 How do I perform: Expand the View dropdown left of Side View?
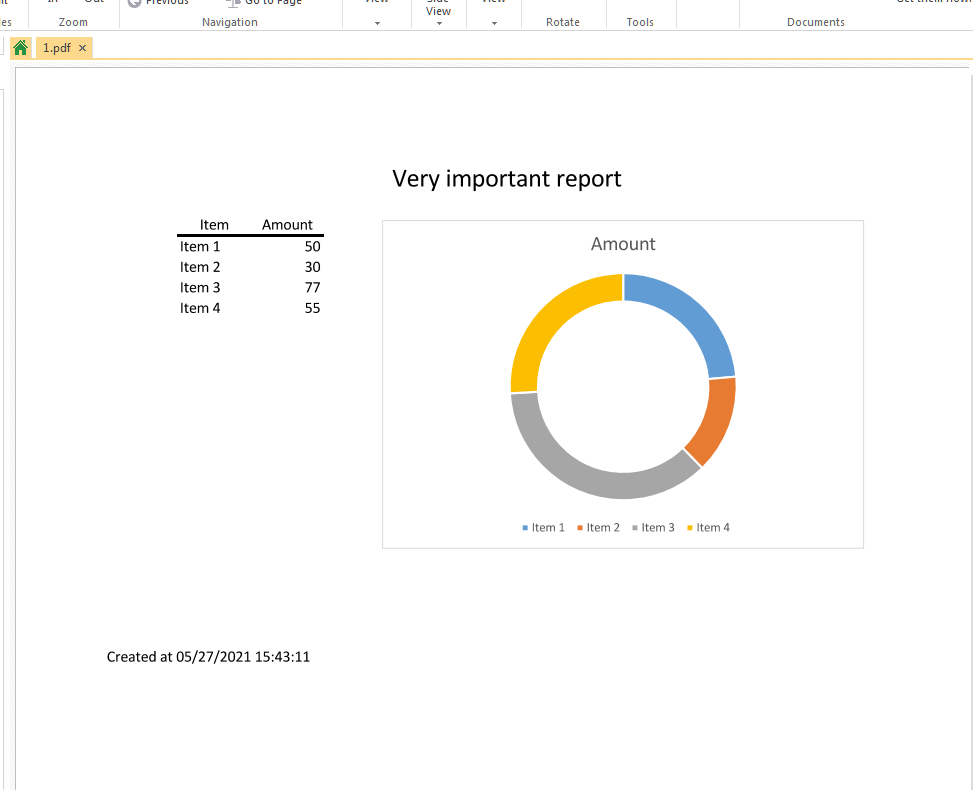click(x=377, y=24)
